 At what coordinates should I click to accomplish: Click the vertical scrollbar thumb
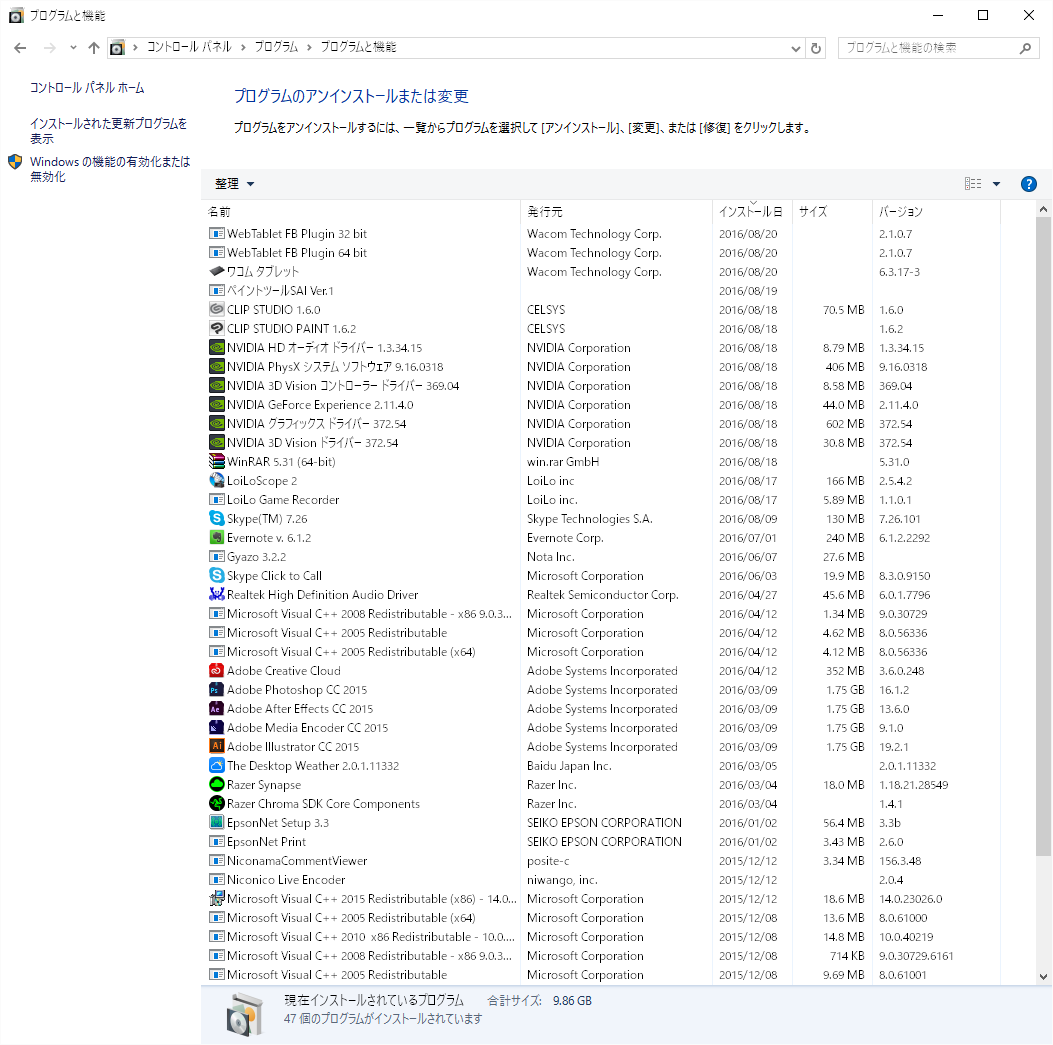tap(1043, 537)
